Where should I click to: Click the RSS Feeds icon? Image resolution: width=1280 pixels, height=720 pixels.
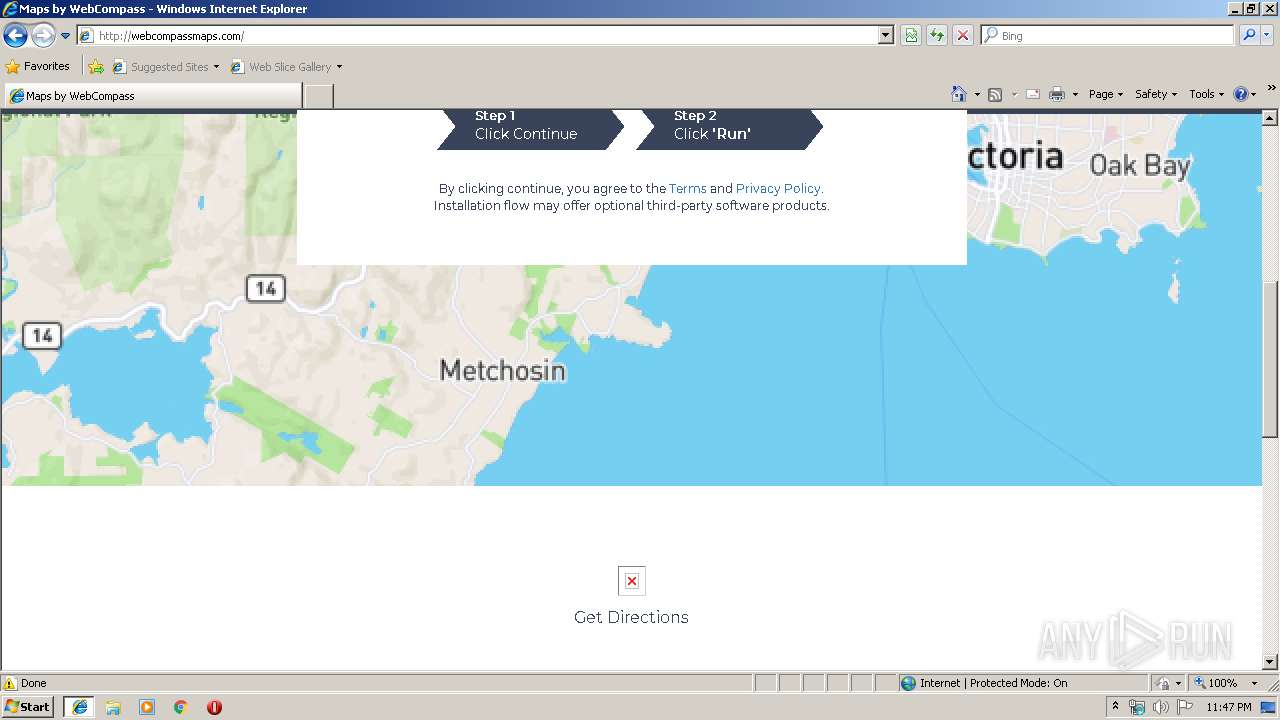(995, 94)
